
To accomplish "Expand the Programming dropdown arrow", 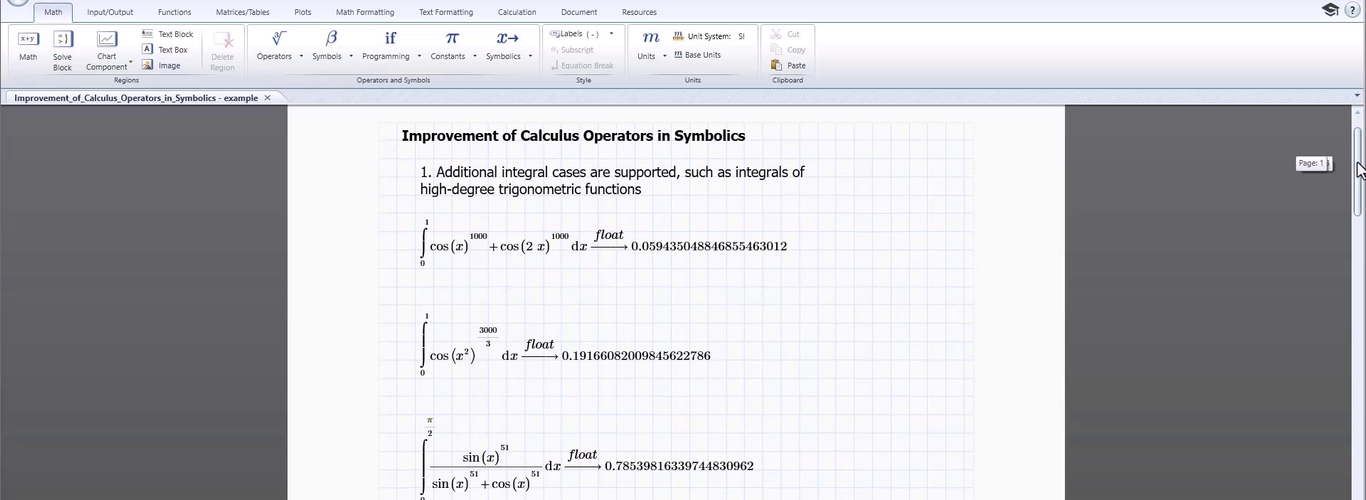I will click(x=419, y=57).
